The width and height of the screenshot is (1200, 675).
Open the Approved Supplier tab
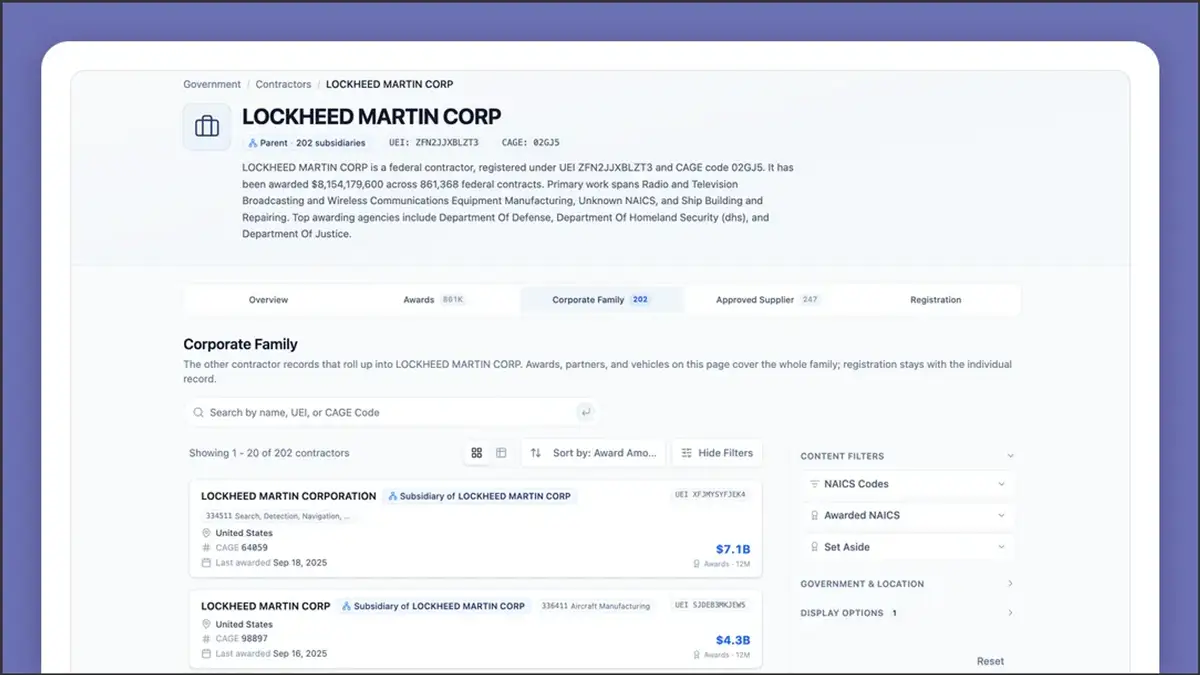click(768, 300)
